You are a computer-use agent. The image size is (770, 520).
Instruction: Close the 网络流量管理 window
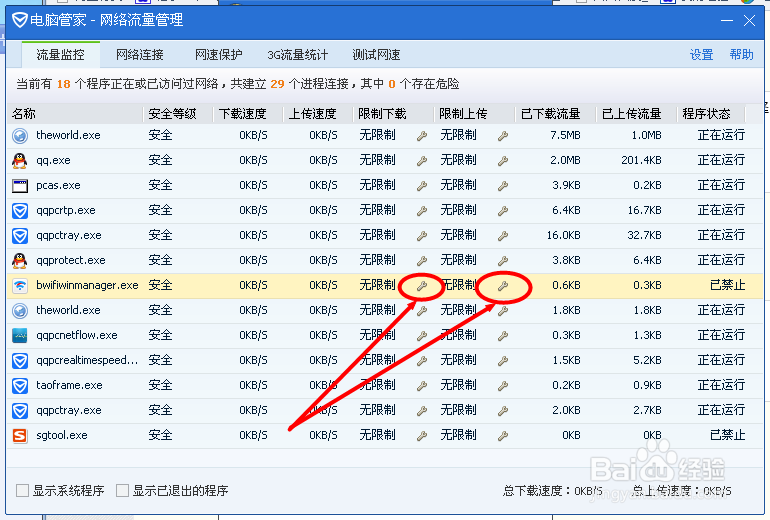coord(749,21)
